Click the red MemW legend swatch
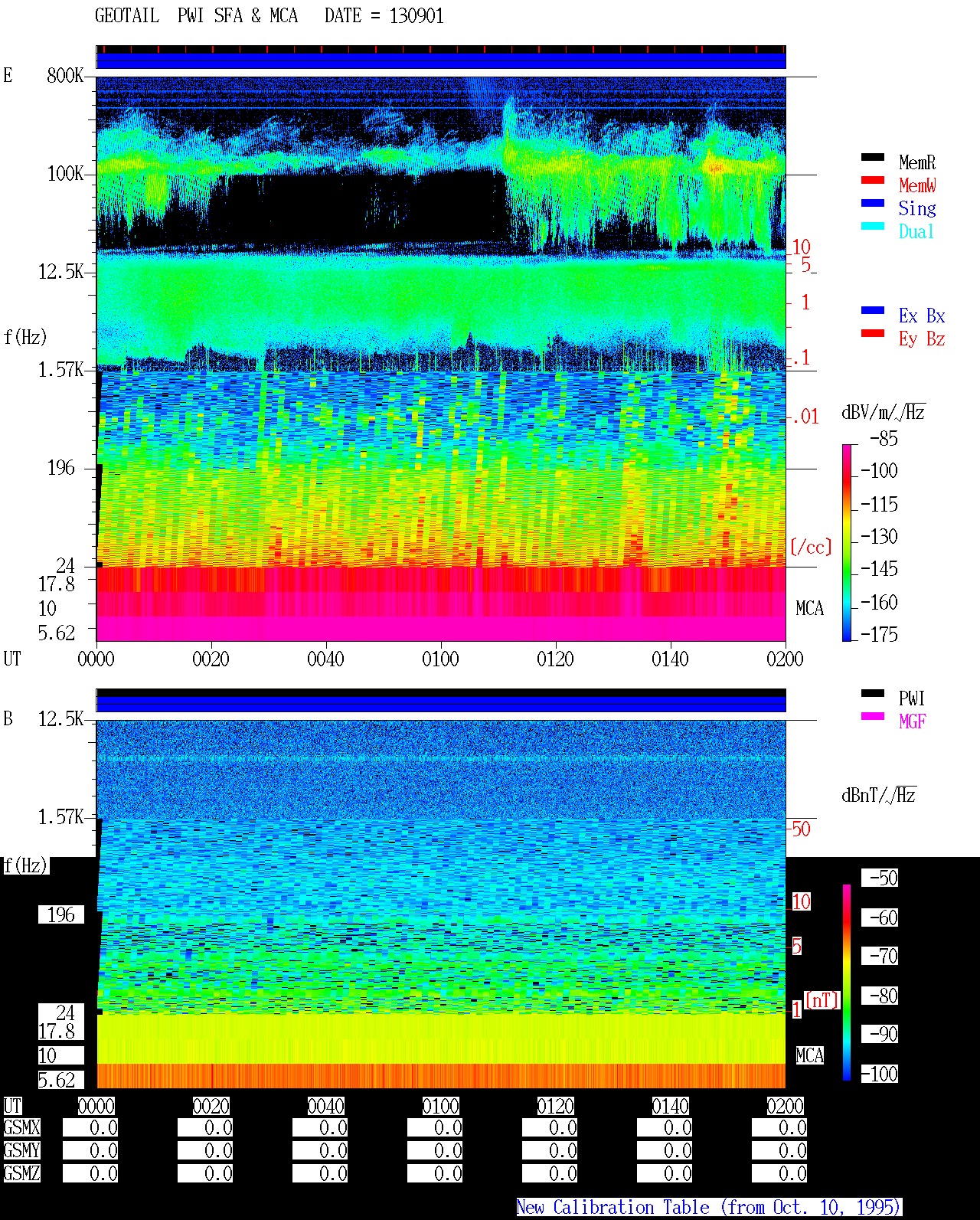The width and height of the screenshot is (980, 1220). coord(873,180)
